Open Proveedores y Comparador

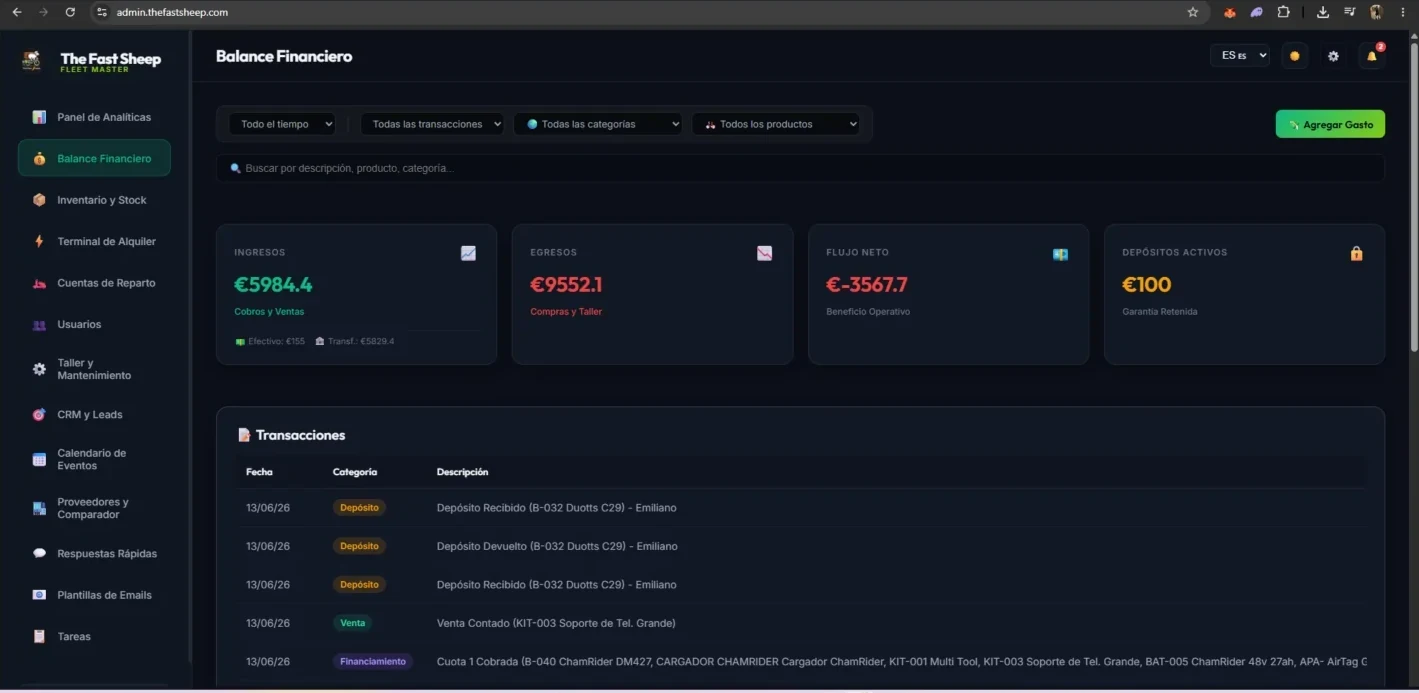tap(94, 508)
